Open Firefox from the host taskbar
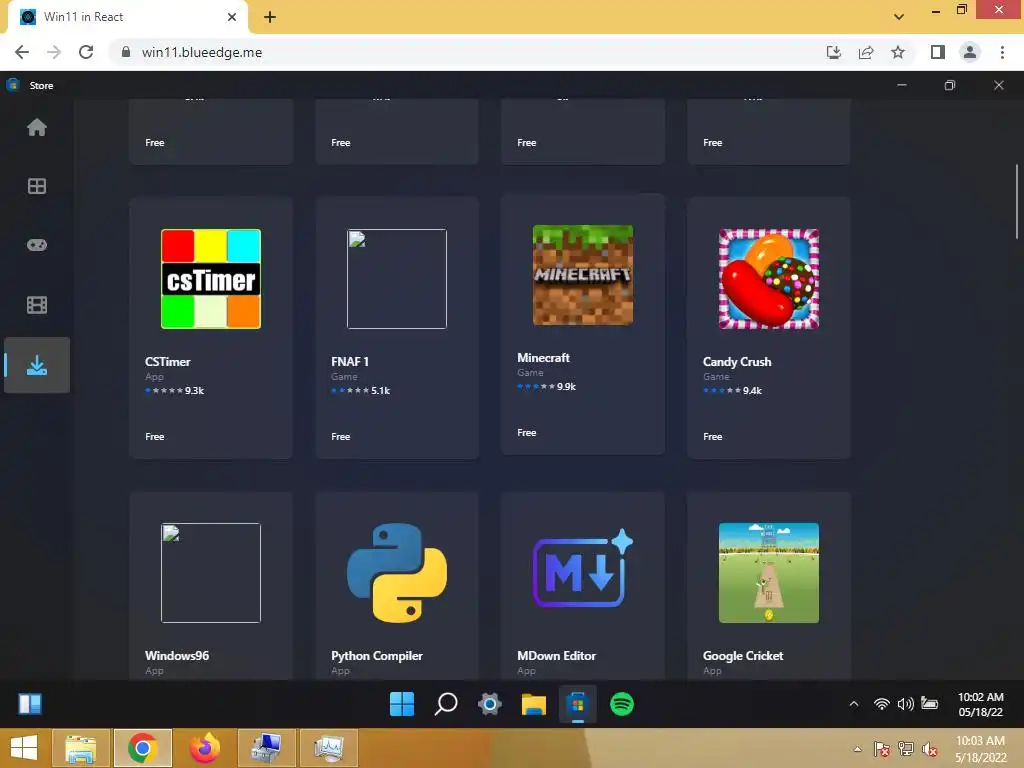This screenshot has width=1024, height=768. click(204, 748)
